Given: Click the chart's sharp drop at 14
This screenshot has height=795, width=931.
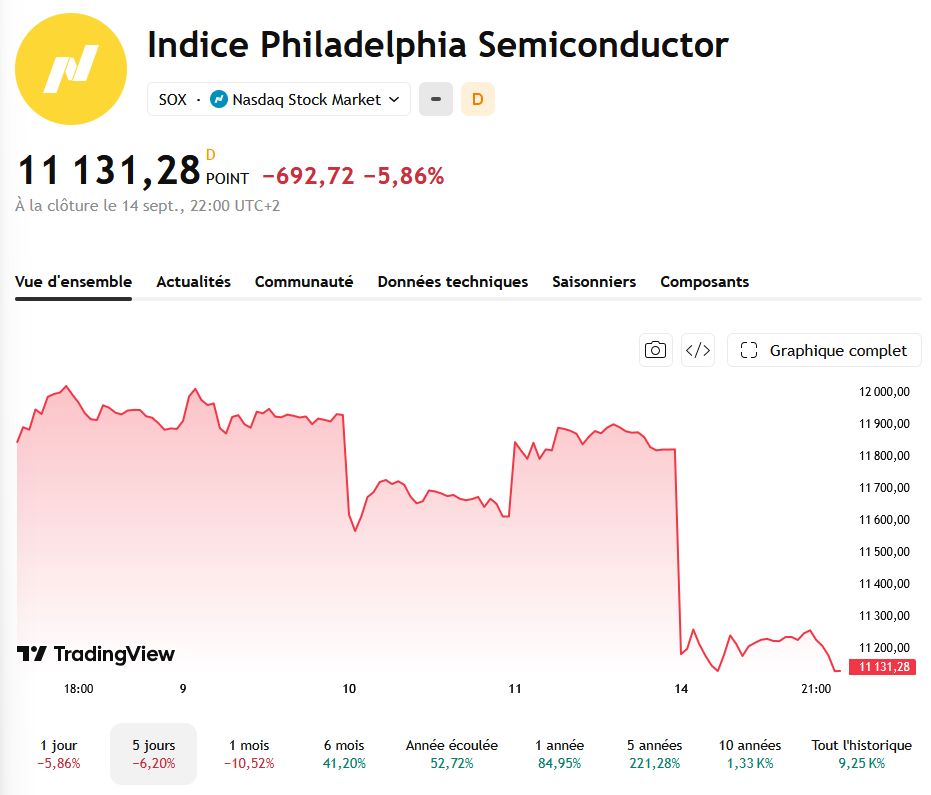Looking at the screenshot, I should click(x=678, y=552).
